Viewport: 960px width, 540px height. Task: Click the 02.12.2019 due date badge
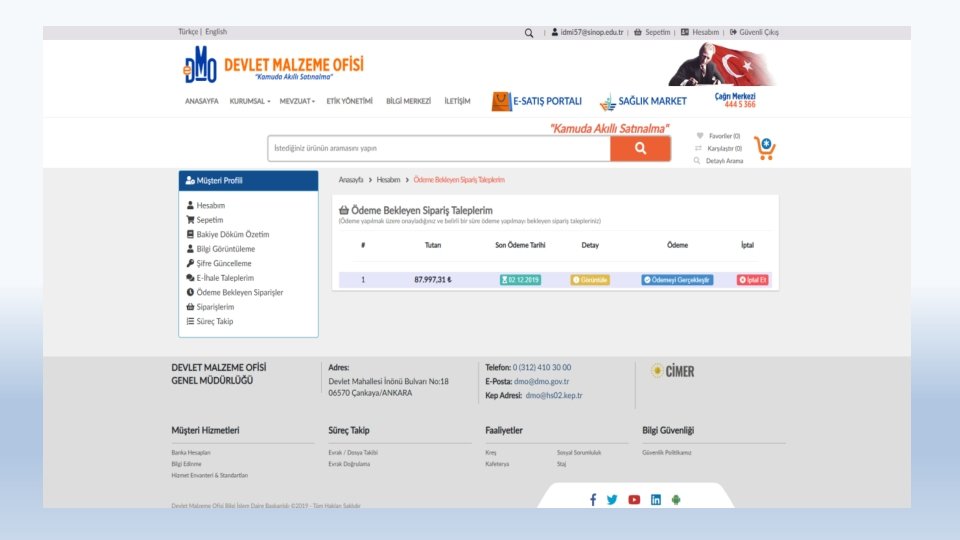tap(520, 280)
